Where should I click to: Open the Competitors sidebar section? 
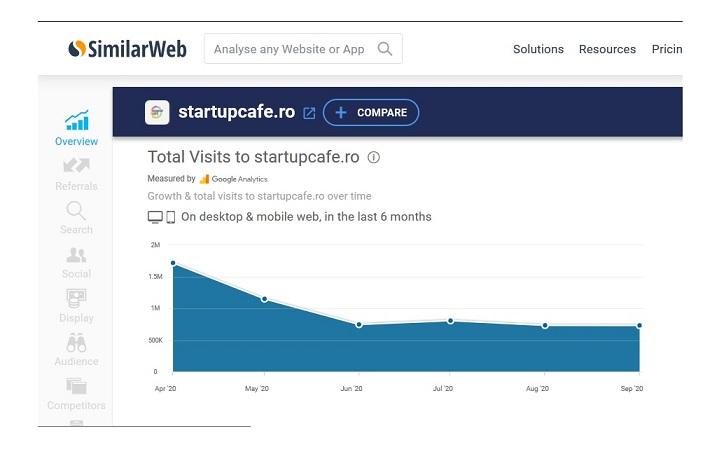coord(76,387)
